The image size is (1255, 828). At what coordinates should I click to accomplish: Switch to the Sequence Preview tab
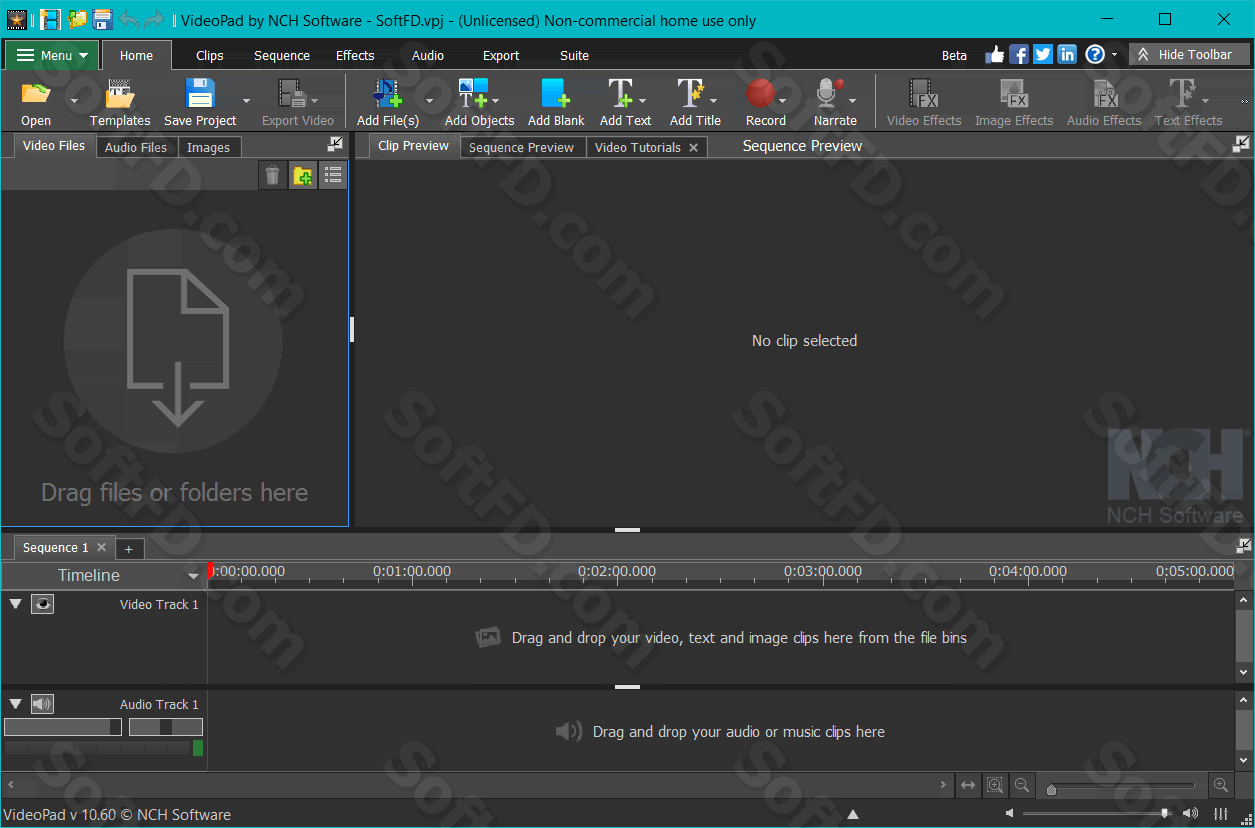522,147
